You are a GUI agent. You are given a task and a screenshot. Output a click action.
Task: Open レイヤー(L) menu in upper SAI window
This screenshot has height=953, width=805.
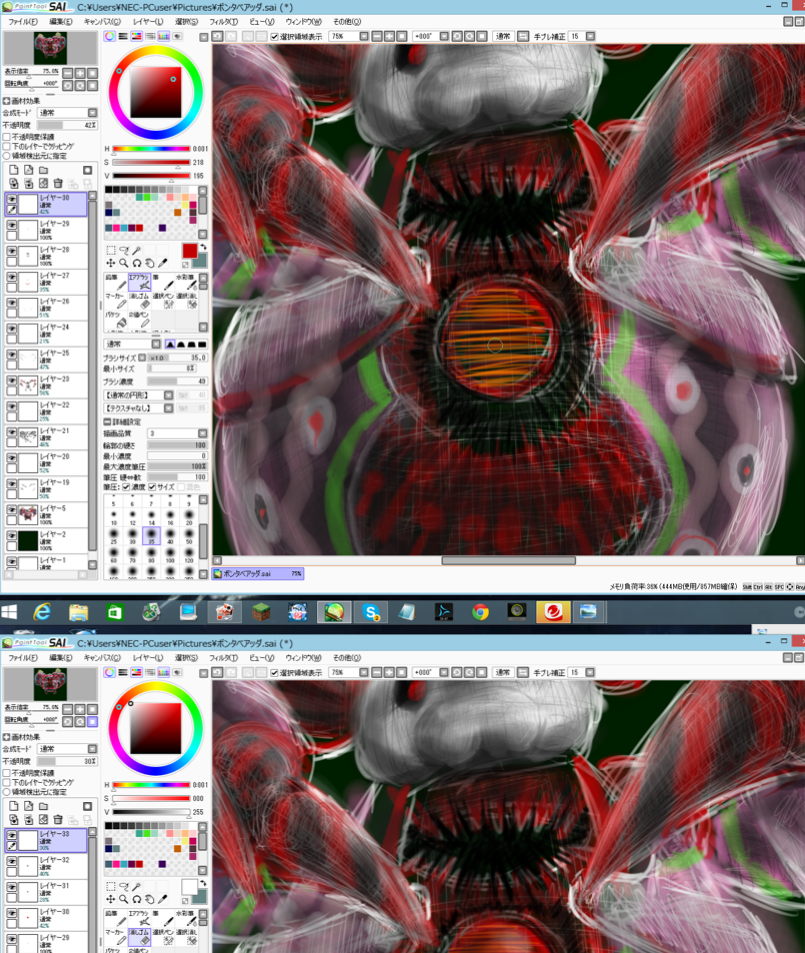point(148,21)
